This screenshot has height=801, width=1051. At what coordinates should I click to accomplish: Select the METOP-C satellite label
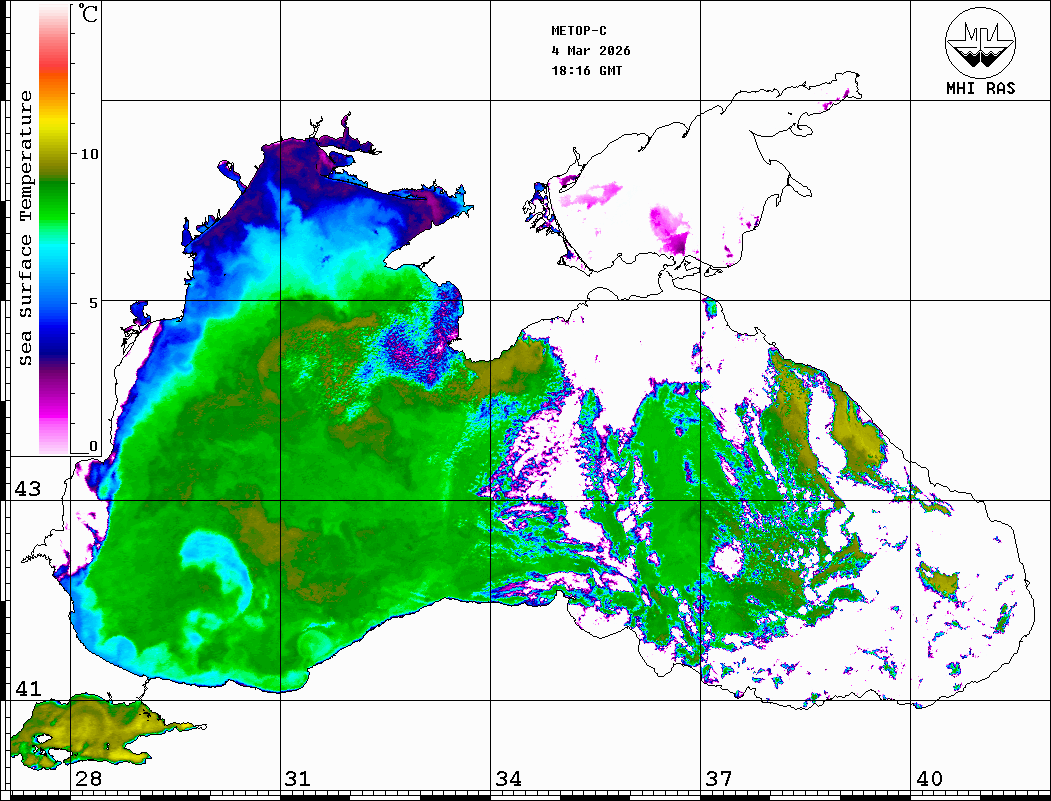(x=579, y=31)
